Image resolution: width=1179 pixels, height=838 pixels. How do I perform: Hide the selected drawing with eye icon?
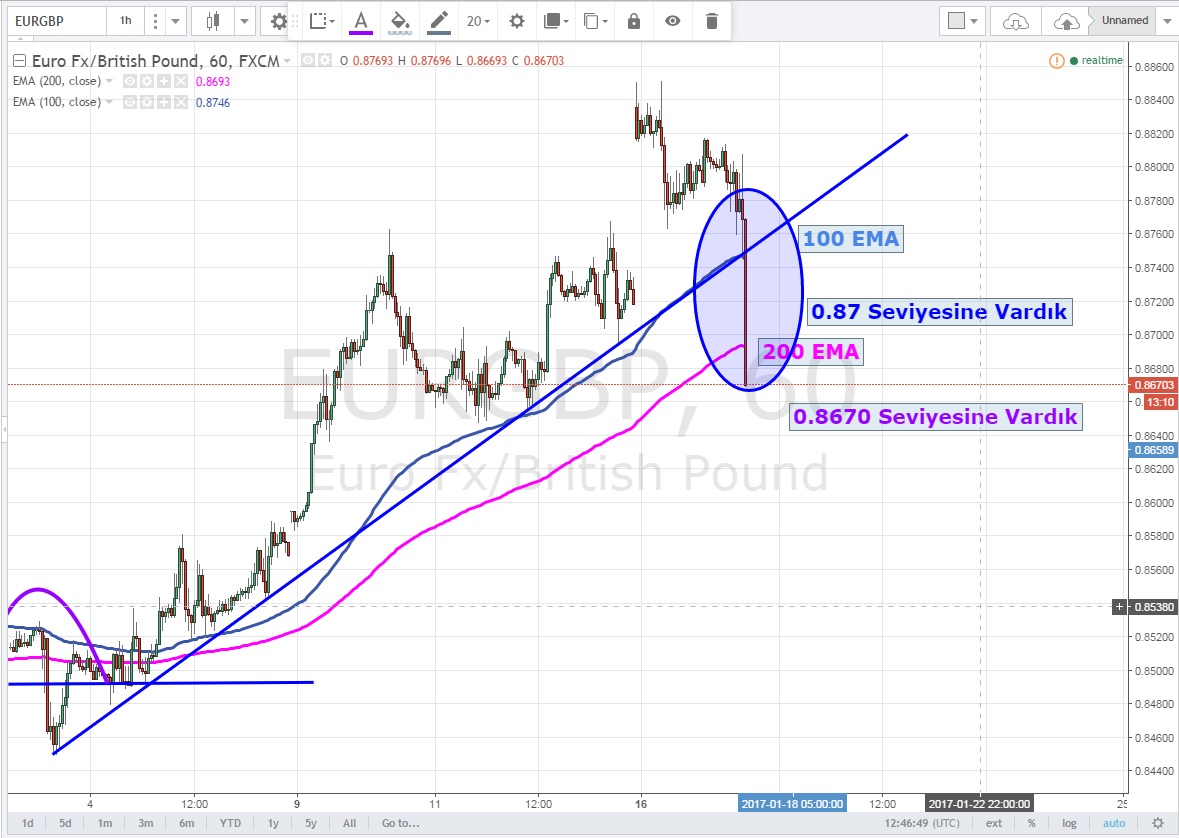tap(672, 21)
